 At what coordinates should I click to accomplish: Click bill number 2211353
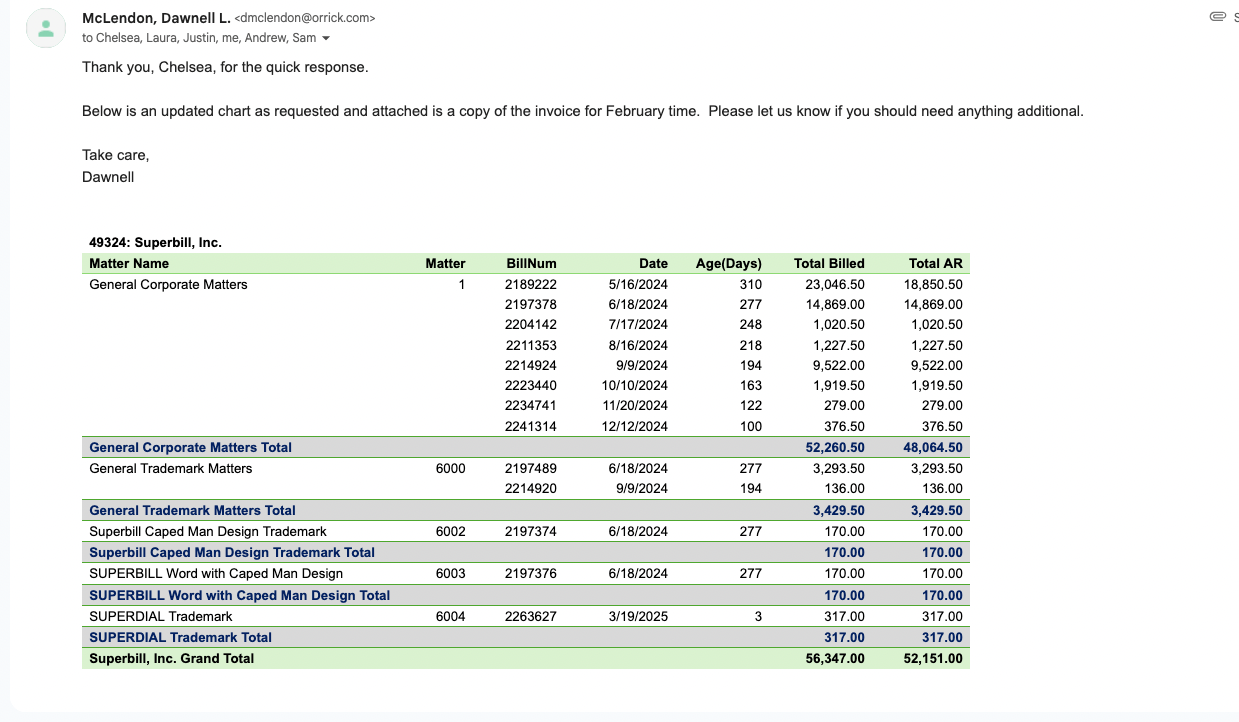click(x=531, y=345)
